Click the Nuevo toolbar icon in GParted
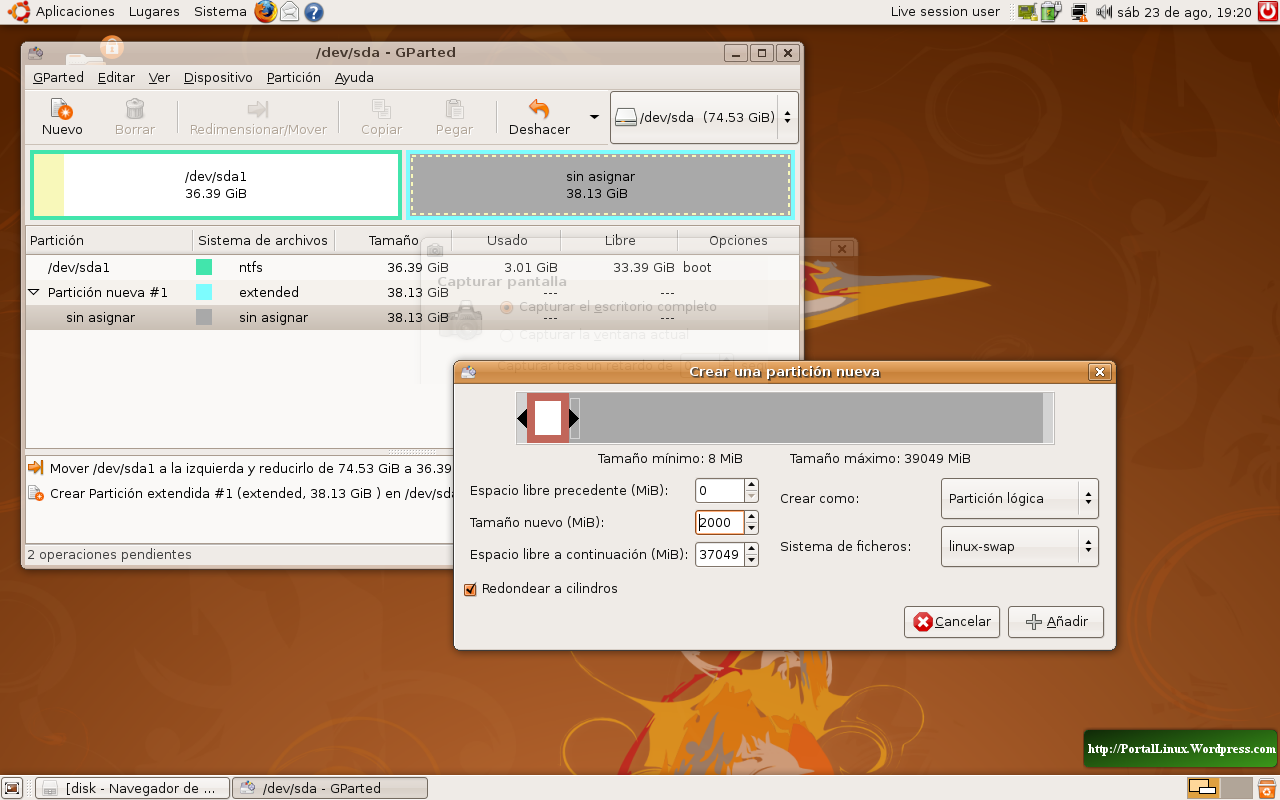 [62, 109]
